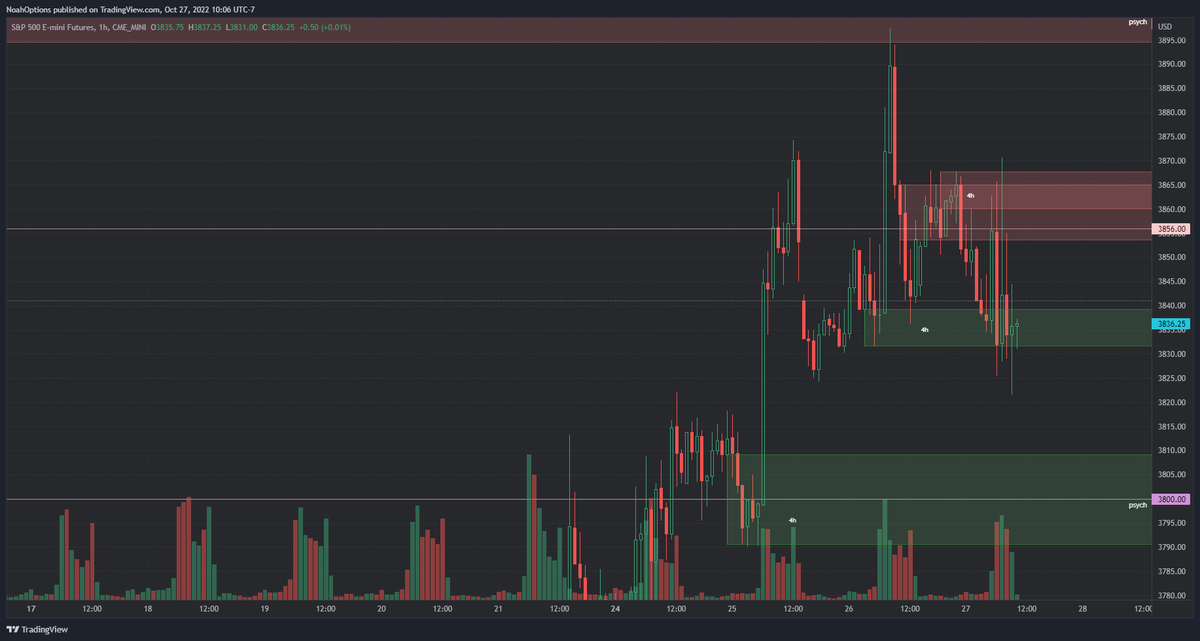
Task: Click the 4h label in the middle green zone
Action: click(x=925, y=329)
